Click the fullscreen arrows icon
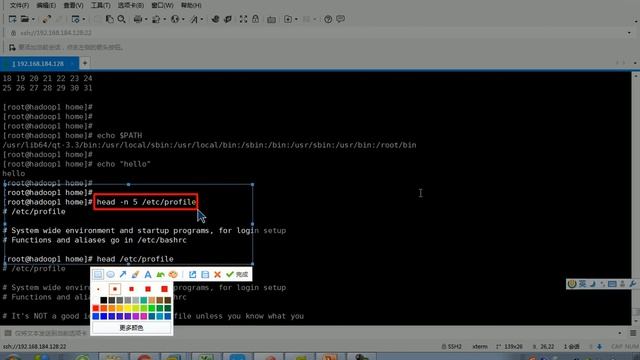The width and height of the screenshot is (640, 360). [x=243, y=19]
